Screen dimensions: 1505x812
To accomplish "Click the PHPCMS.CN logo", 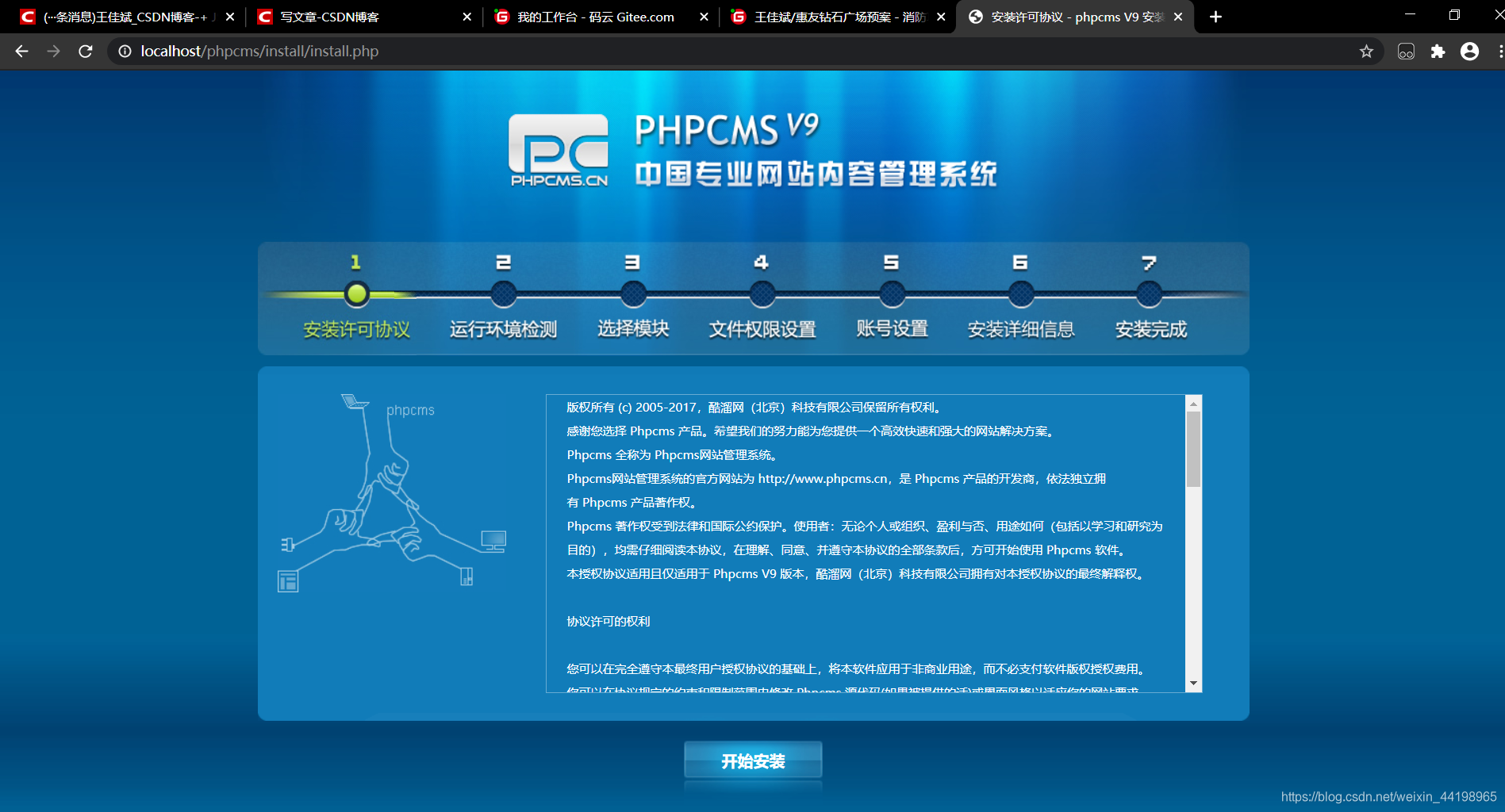I will 559,151.
